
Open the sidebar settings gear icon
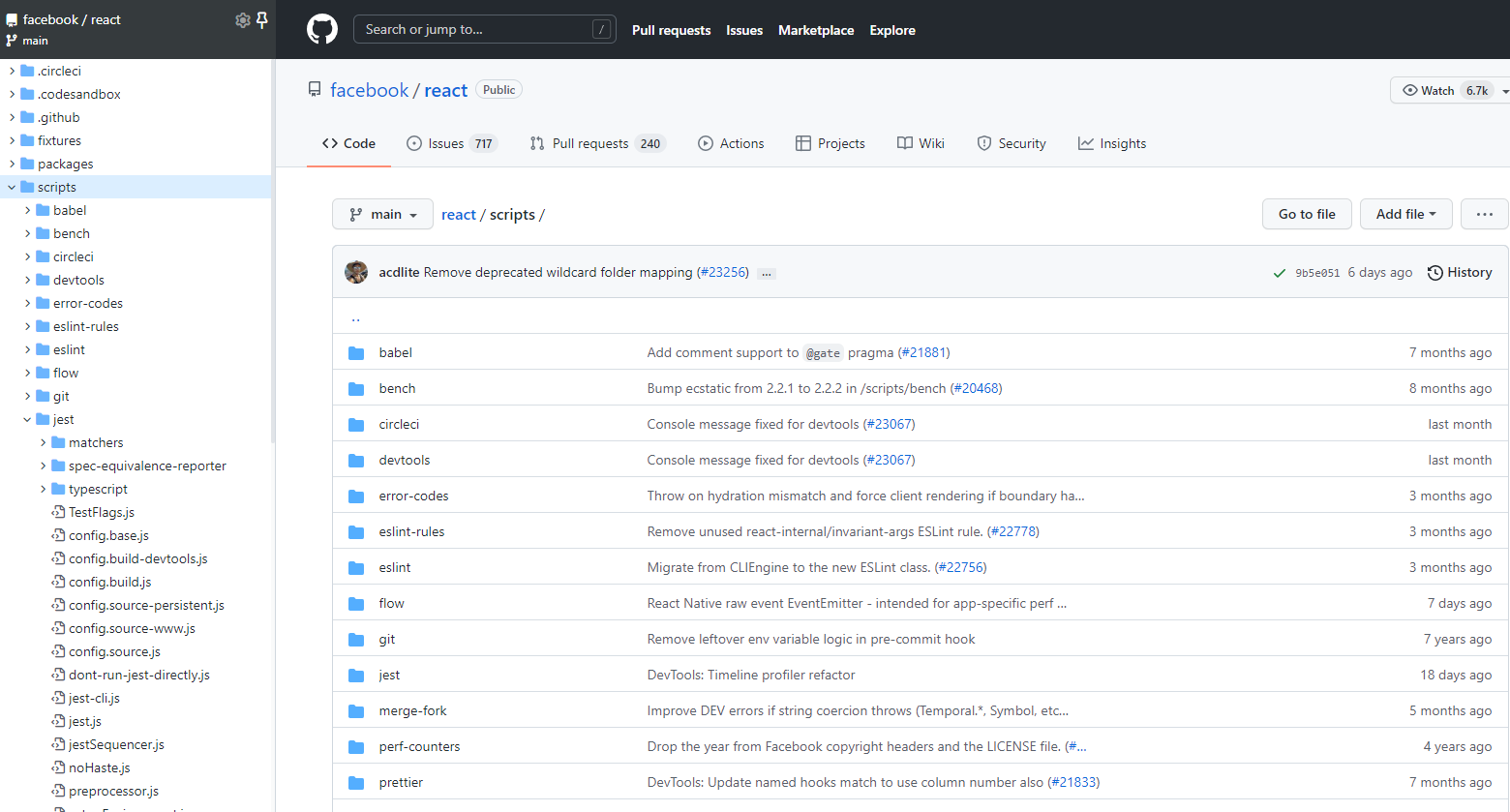point(243,20)
